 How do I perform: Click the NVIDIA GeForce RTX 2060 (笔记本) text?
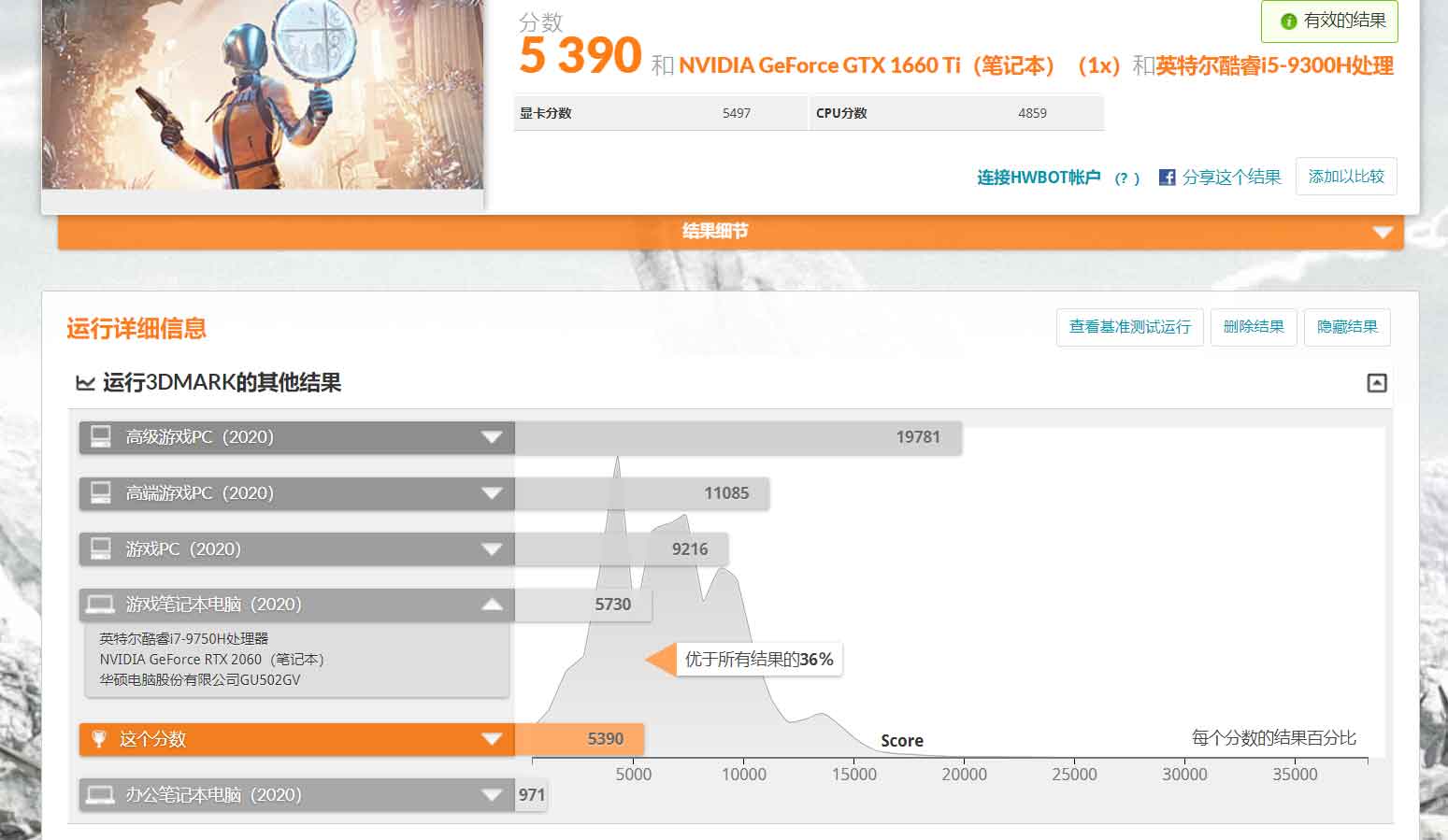[212, 660]
